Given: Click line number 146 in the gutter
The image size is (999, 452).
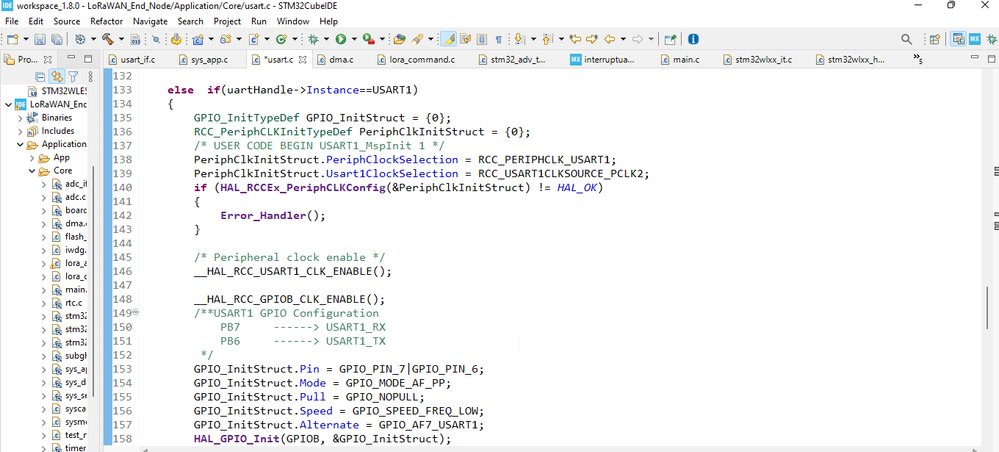Looking at the screenshot, I should [122, 272].
